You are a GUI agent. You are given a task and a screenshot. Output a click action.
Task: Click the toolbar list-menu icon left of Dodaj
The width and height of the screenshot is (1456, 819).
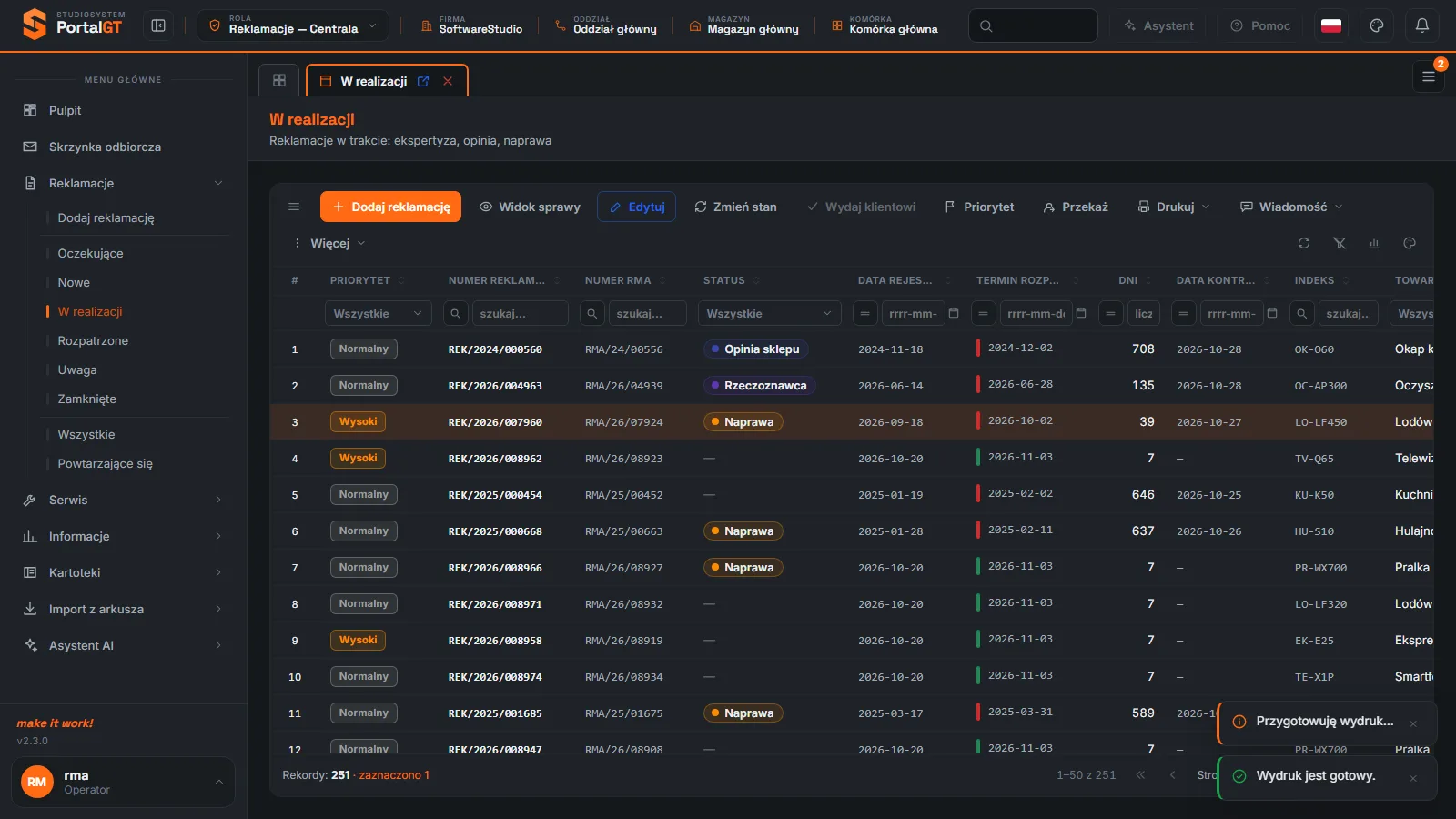pyautogui.click(x=294, y=207)
